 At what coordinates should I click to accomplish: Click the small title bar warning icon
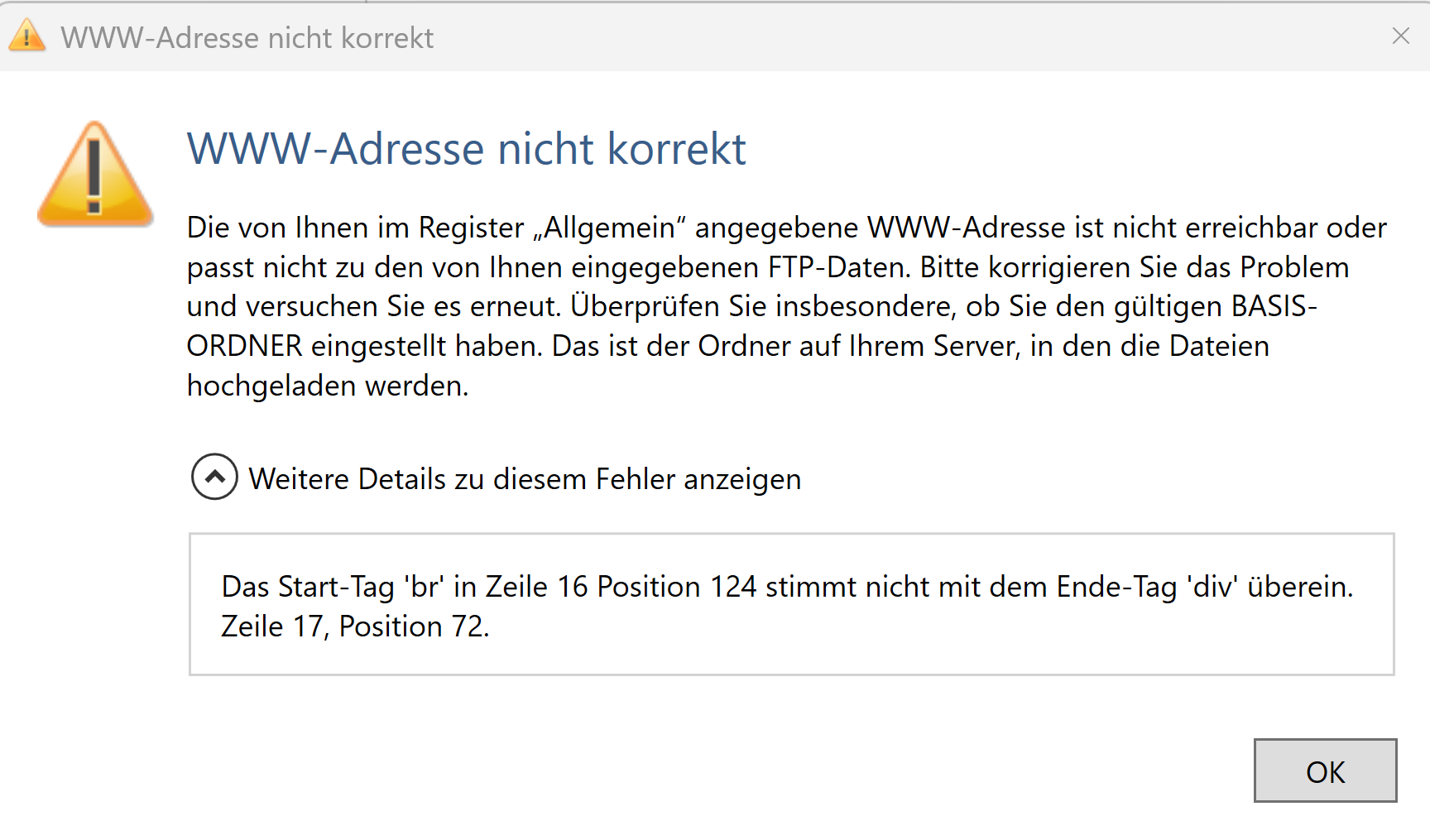point(27,36)
